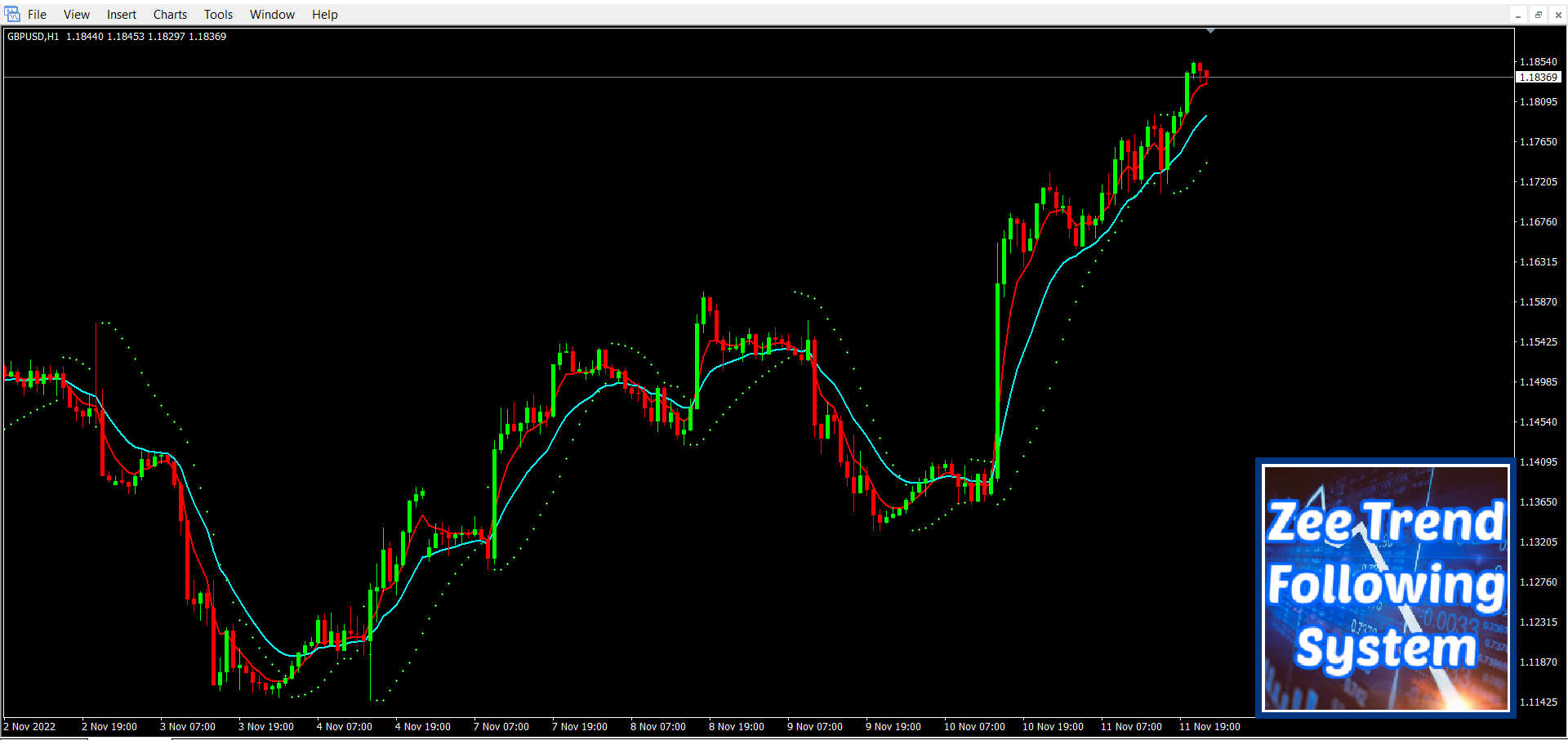The height and width of the screenshot is (740, 1568).
Task: Click the 1.15870 price axis label
Action: [1538, 302]
